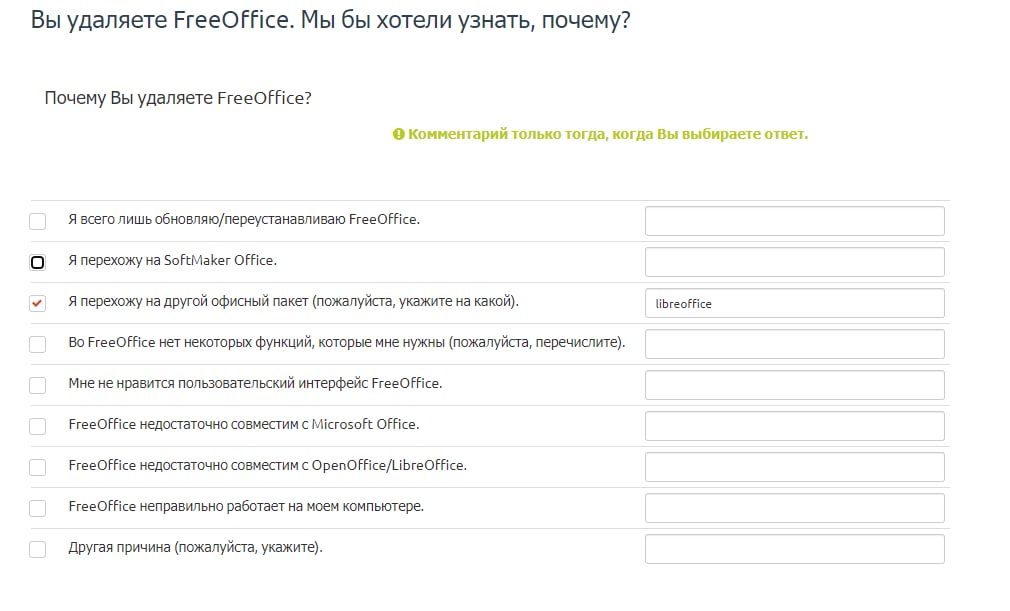Click comment field for обновляю/переустанавливаю row
Viewport: 1010px width, 611px height.
click(x=795, y=221)
